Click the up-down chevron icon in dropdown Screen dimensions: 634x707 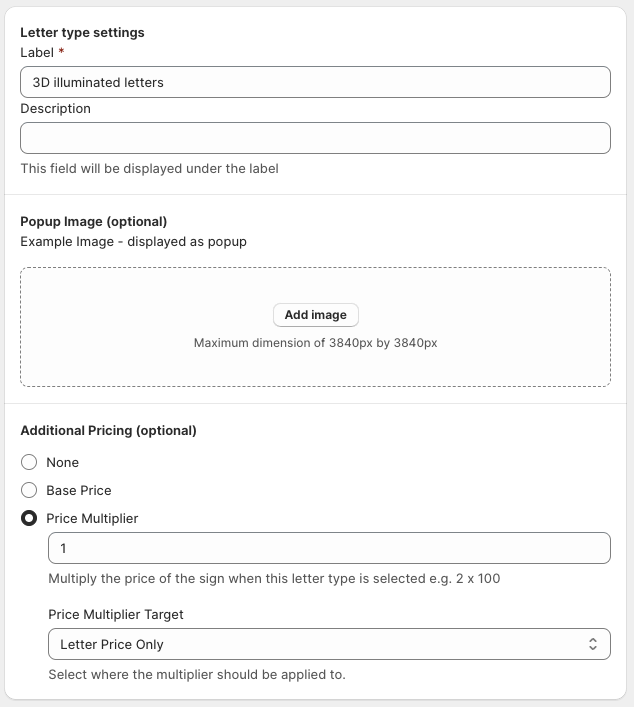coord(592,644)
